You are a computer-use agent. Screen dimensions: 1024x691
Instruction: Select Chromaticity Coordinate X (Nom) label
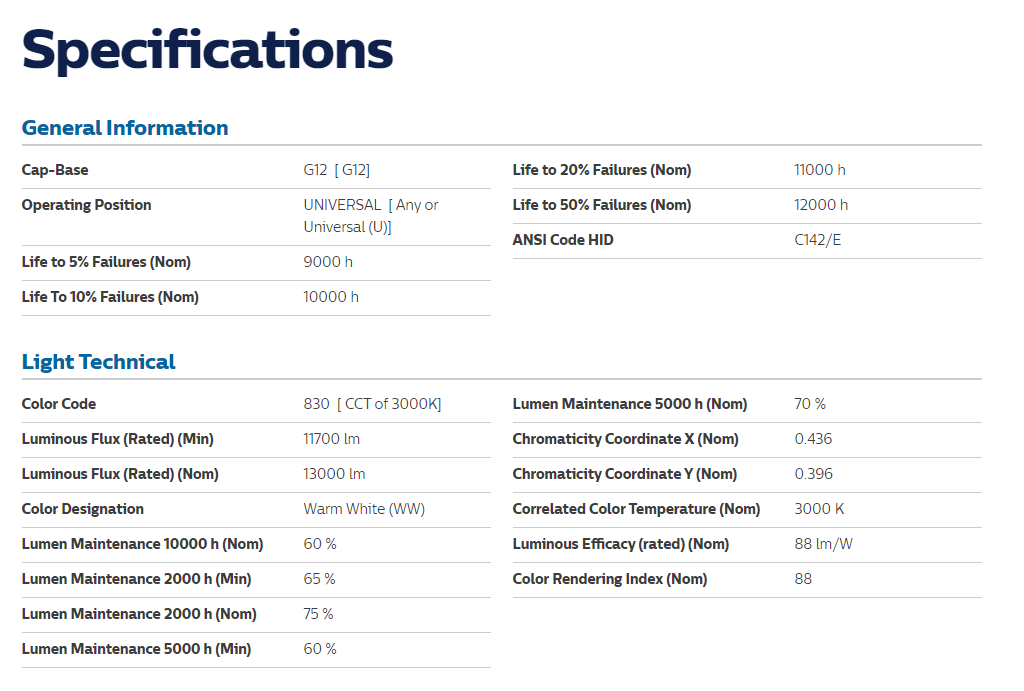coord(626,439)
